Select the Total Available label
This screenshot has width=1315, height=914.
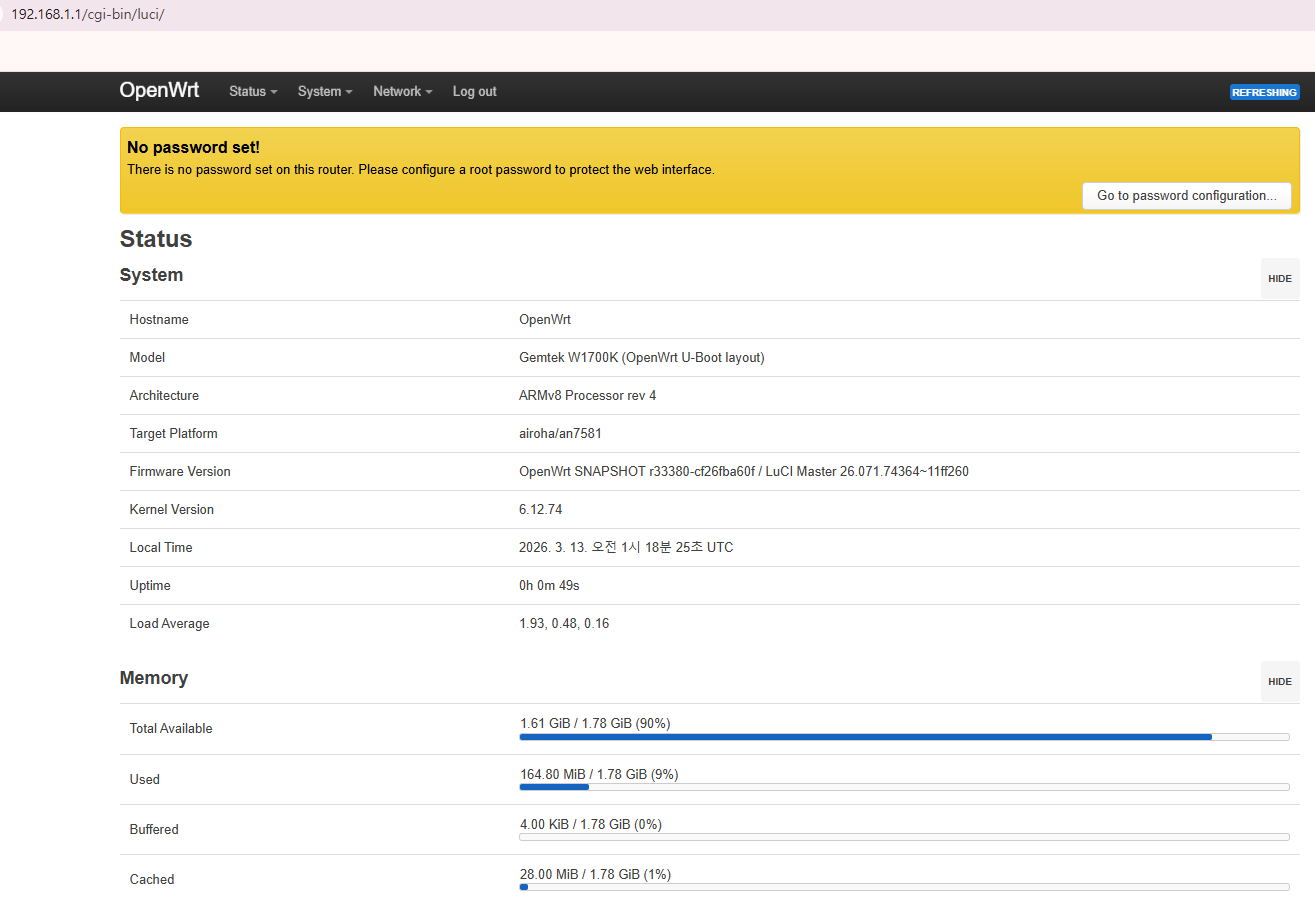click(x=171, y=729)
